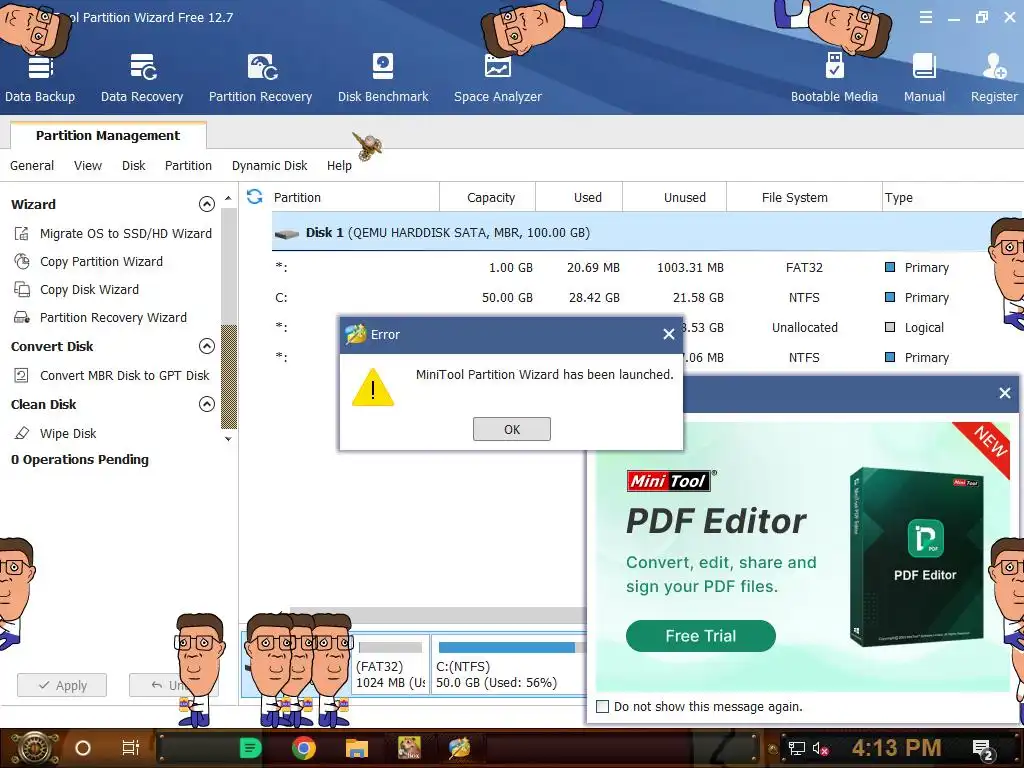The image size is (1024, 768).
Task: Open the Dynamic Disk menu
Action: click(269, 165)
